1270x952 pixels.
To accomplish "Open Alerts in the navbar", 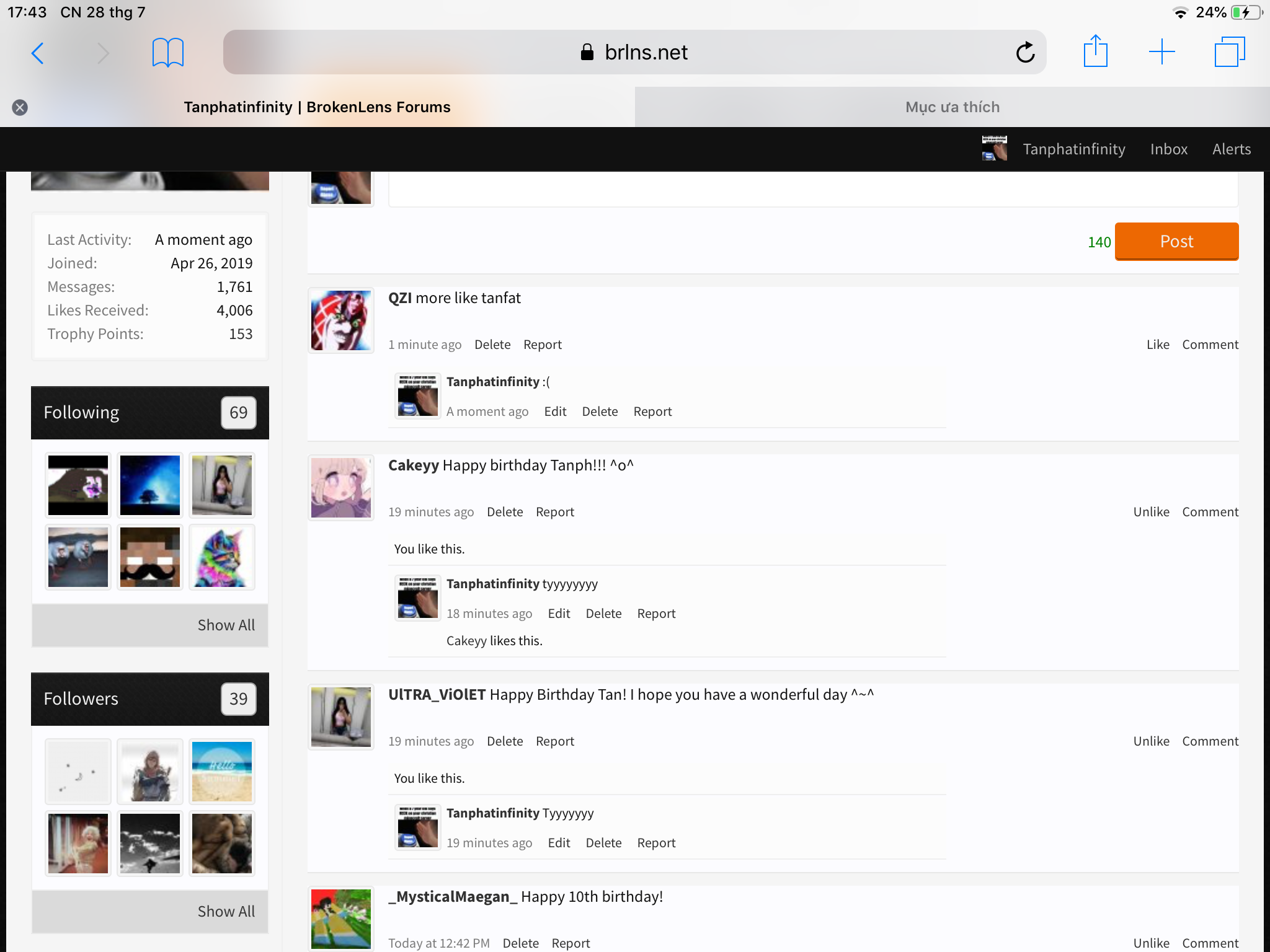I will point(1232,149).
